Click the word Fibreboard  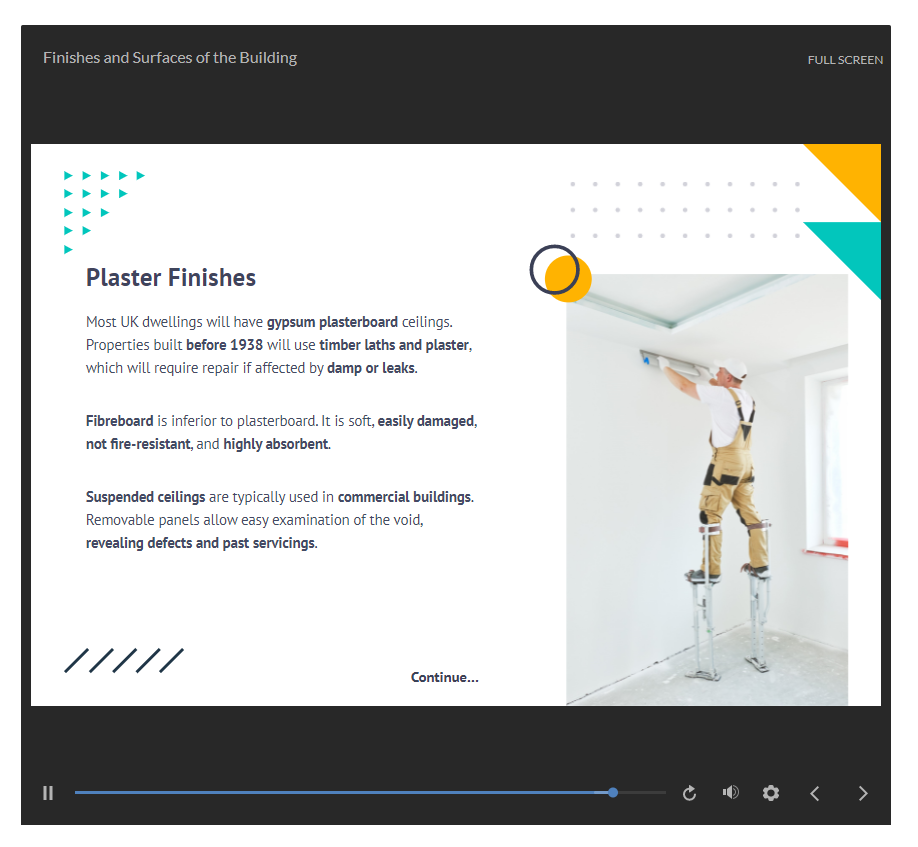click(119, 421)
